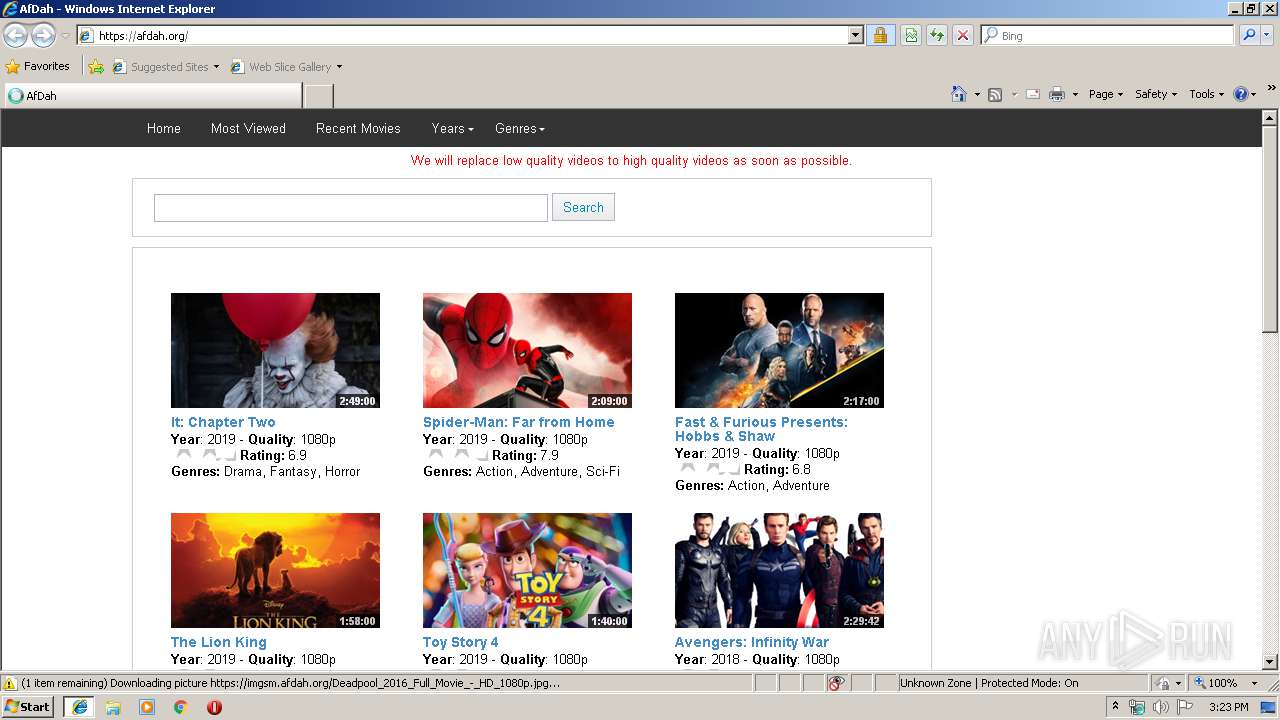Open the Genres dropdown menu
This screenshot has height=720, width=1280.
[520, 128]
